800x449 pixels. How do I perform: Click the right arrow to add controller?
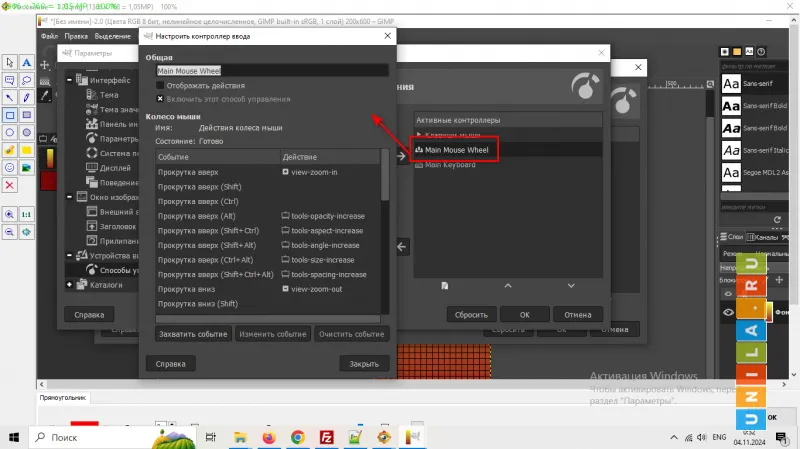[403, 155]
